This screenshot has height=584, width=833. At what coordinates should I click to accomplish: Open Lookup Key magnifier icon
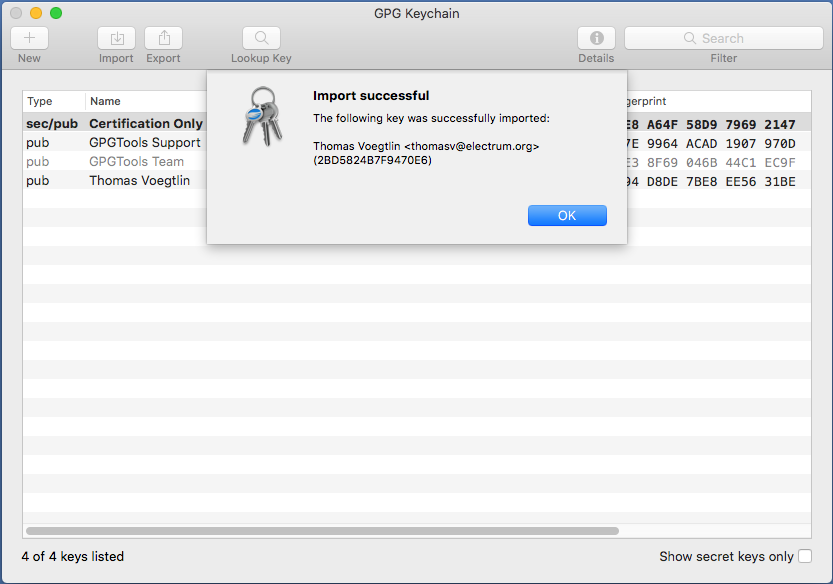click(261, 38)
